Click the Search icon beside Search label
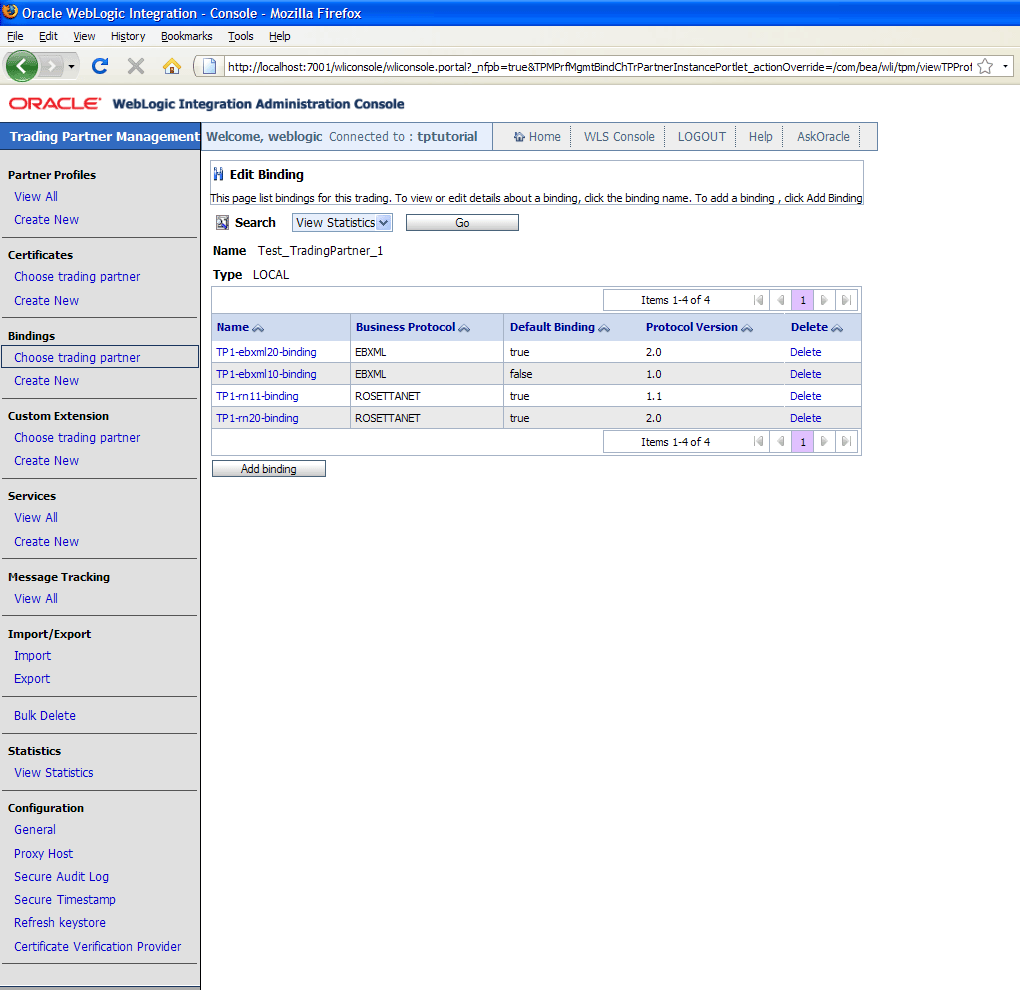The height and width of the screenshot is (990, 1020). (222, 222)
